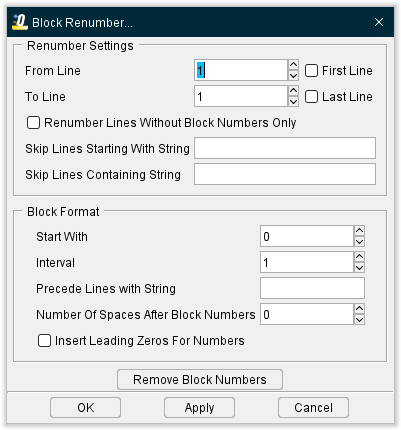Raise the Start With value by one step
This screenshot has height=430, width=401.
[359, 231]
